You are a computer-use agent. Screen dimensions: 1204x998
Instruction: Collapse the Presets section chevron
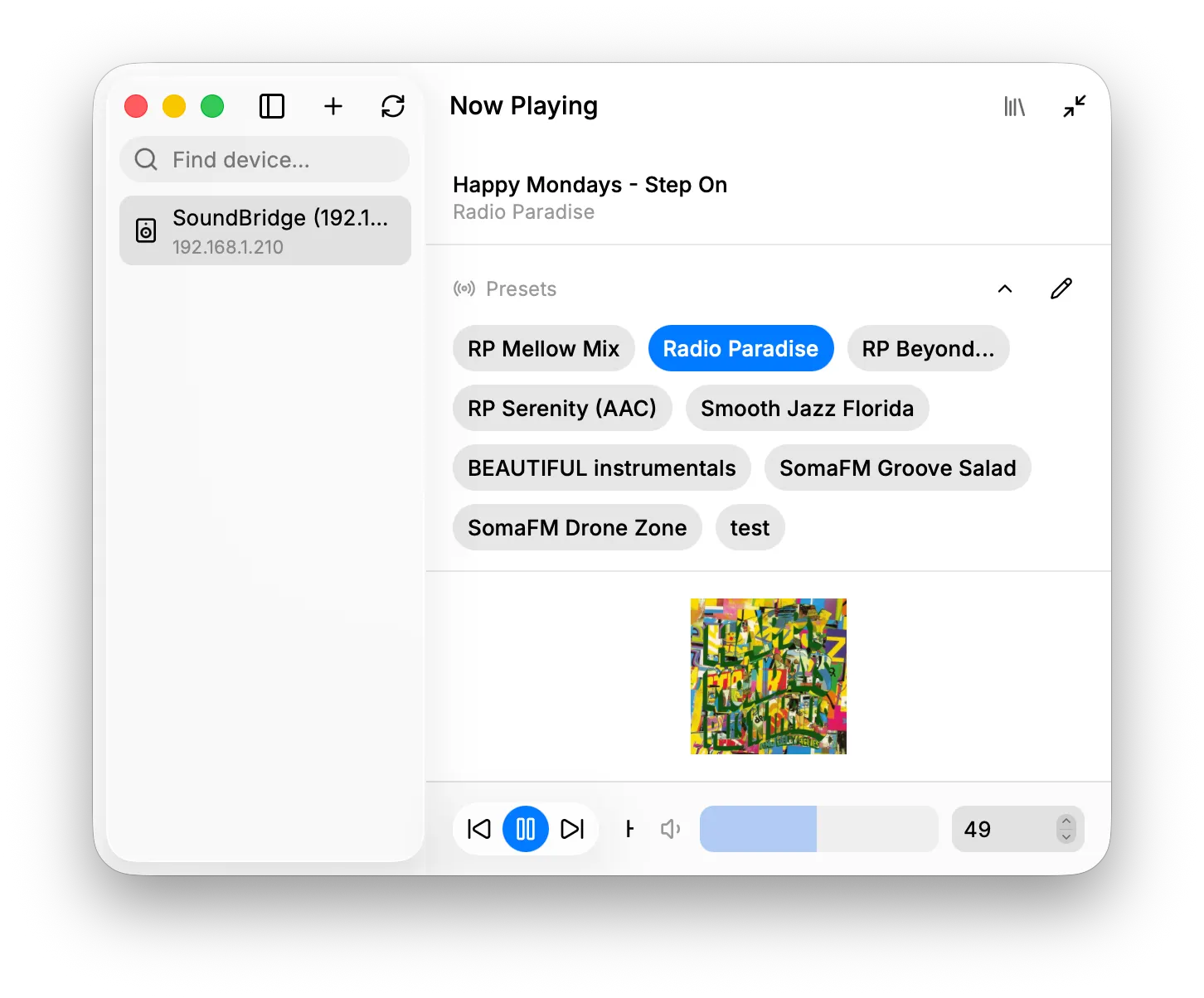[1005, 288]
